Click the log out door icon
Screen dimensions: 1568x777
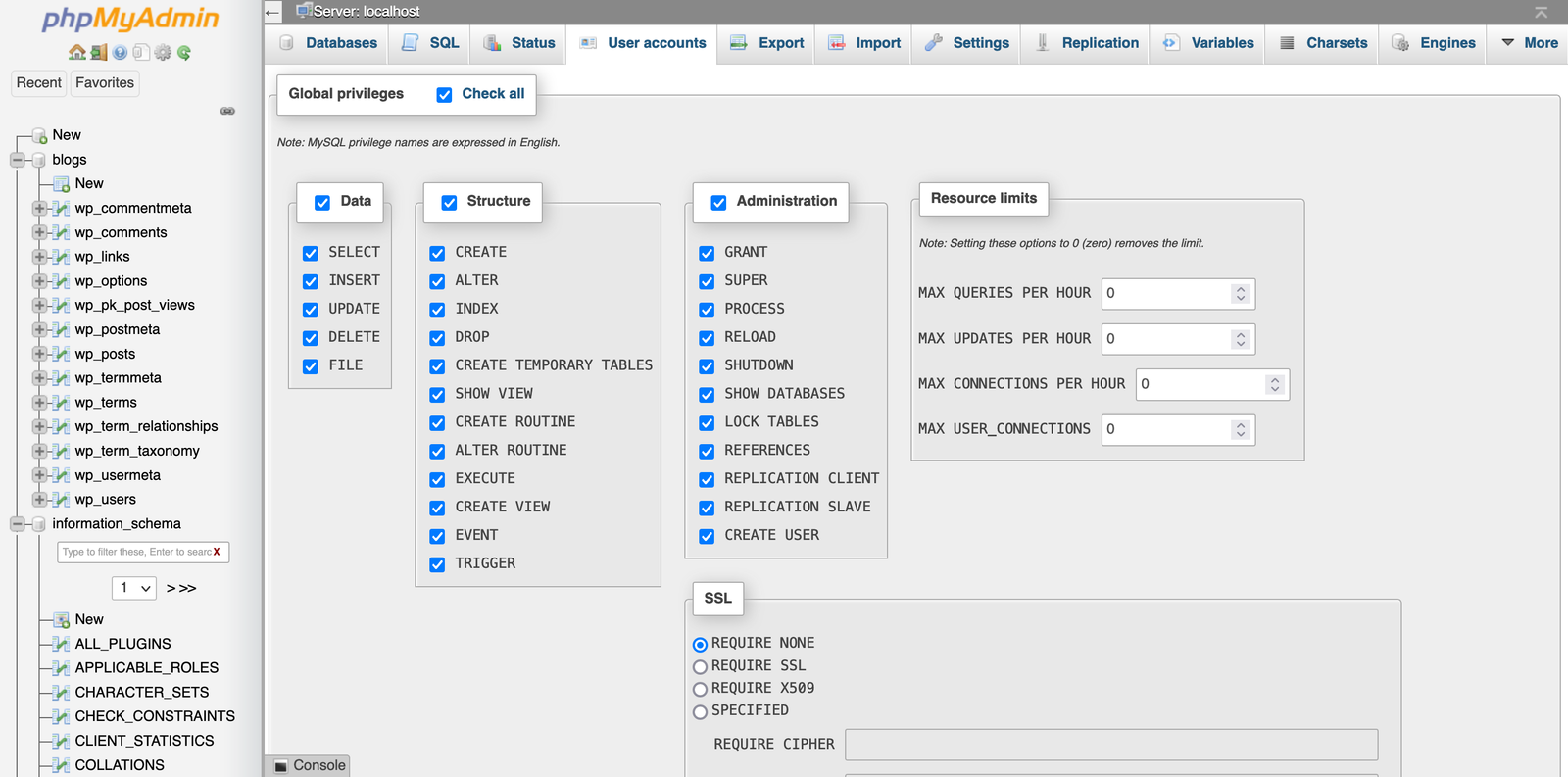[x=98, y=53]
